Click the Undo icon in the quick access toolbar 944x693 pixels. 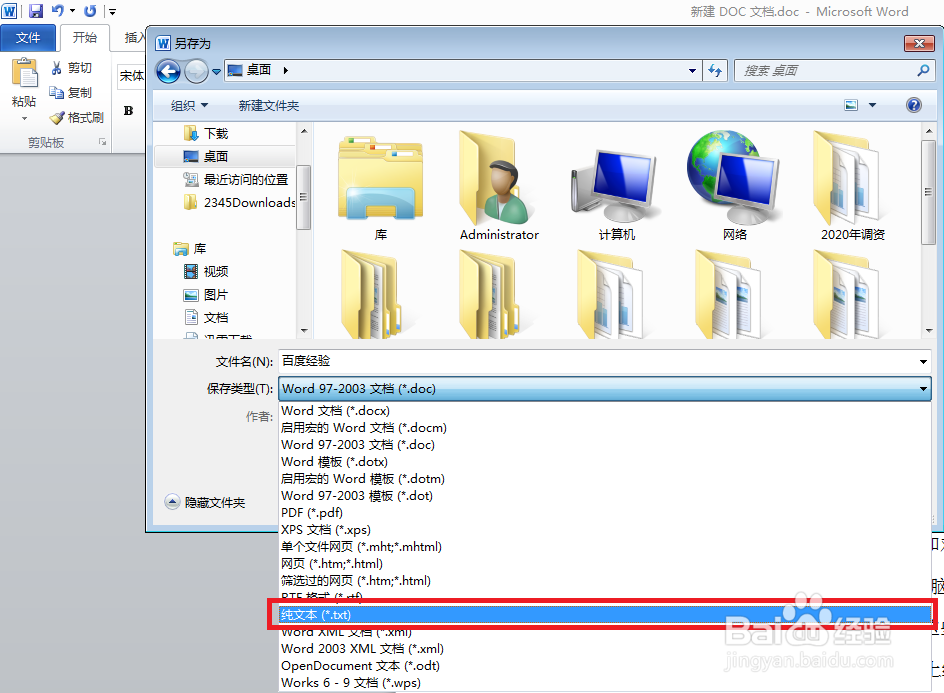tap(58, 11)
